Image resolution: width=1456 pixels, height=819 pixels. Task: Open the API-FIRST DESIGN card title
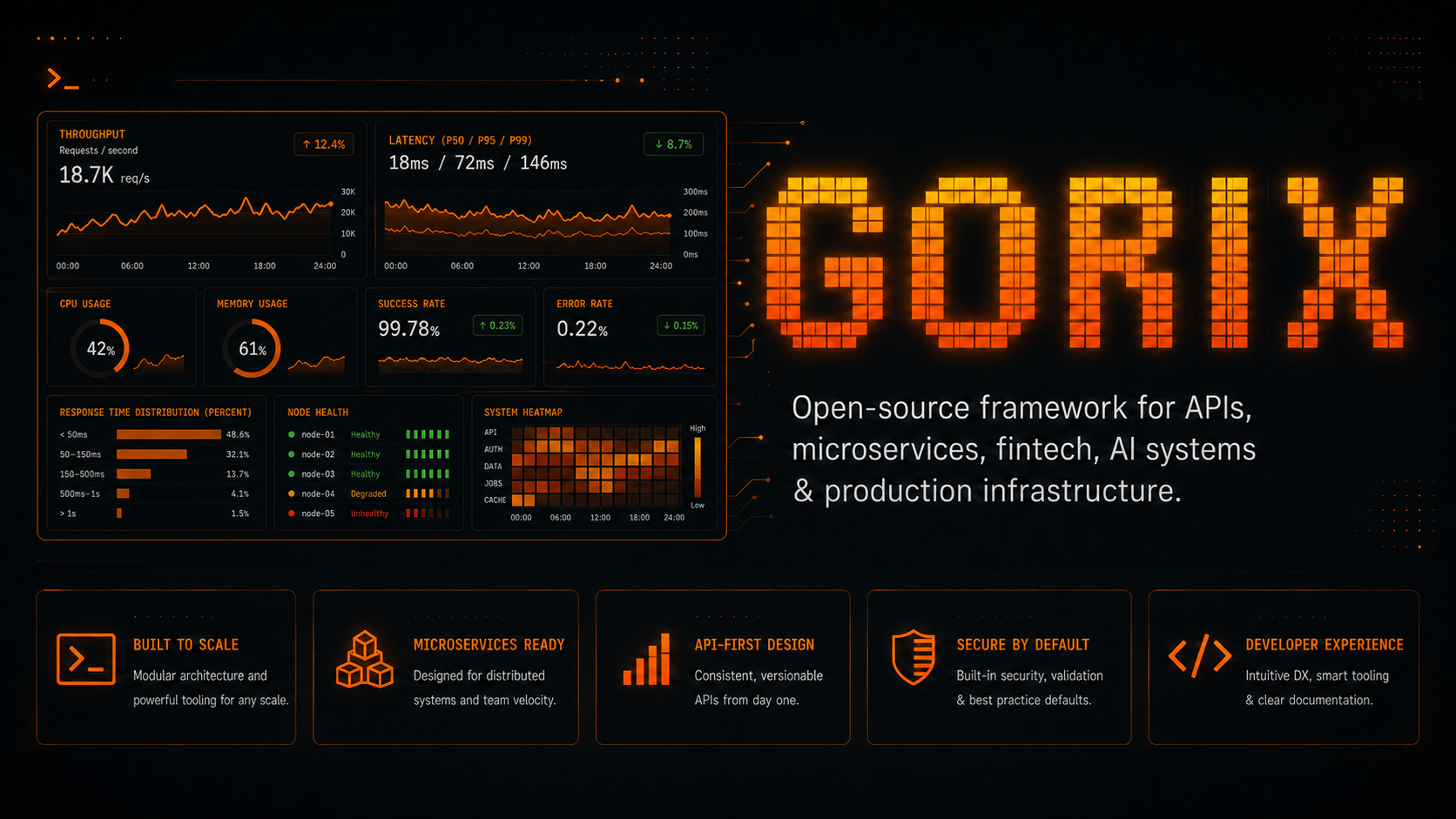tap(754, 645)
